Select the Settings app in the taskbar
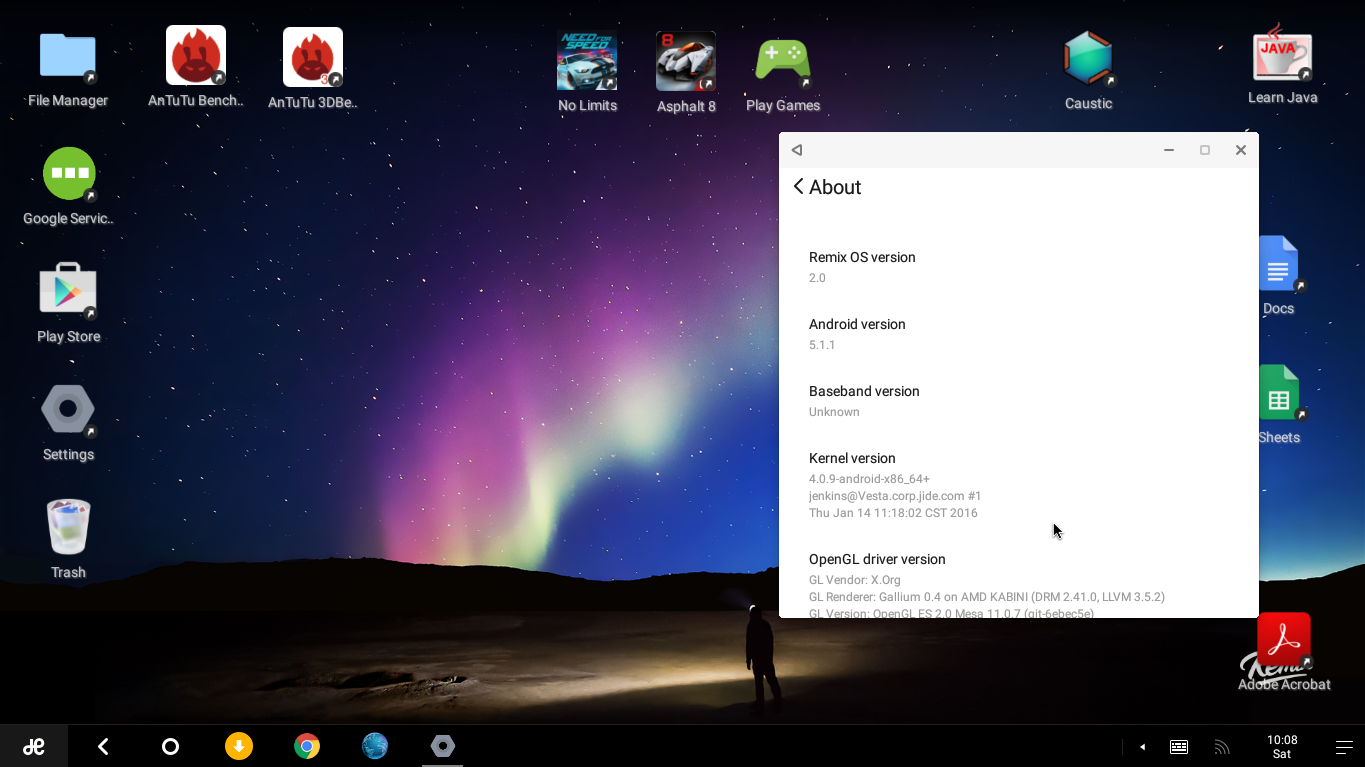Viewport: 1365px width, 767px height. click(x=443, y=746)
